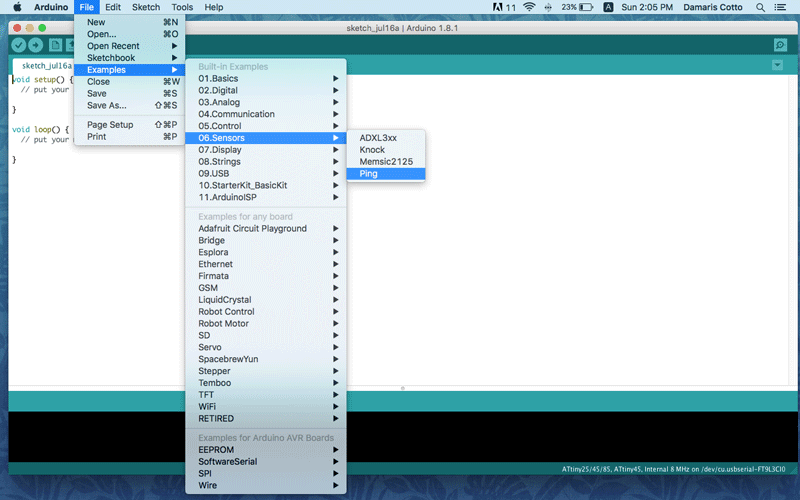Viewport: 800px width, 500px height.
Task: Open Servo library examples
Action: coord(266,347)
